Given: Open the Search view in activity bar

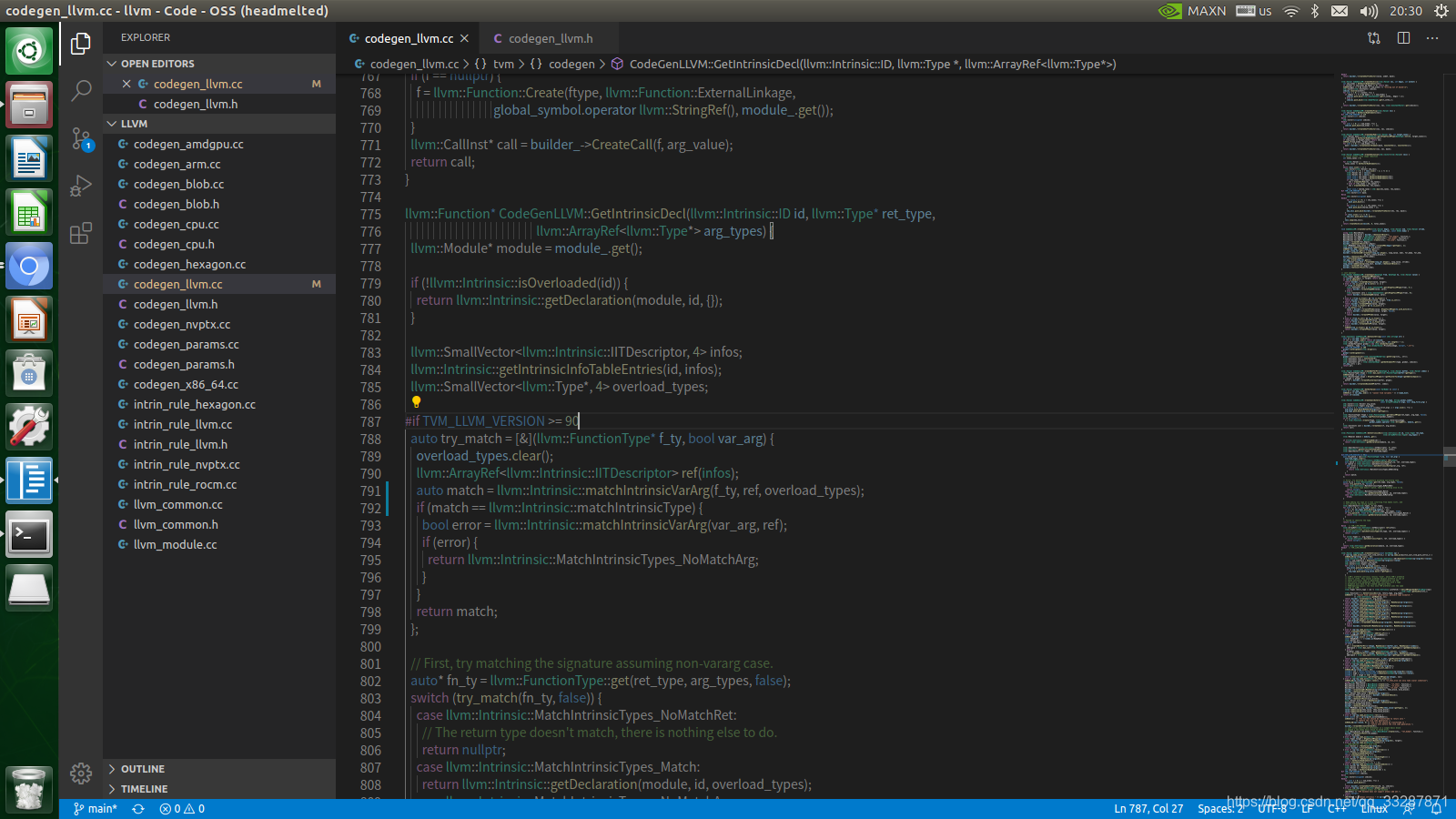Looking at the screenshot, I should 81,90.
